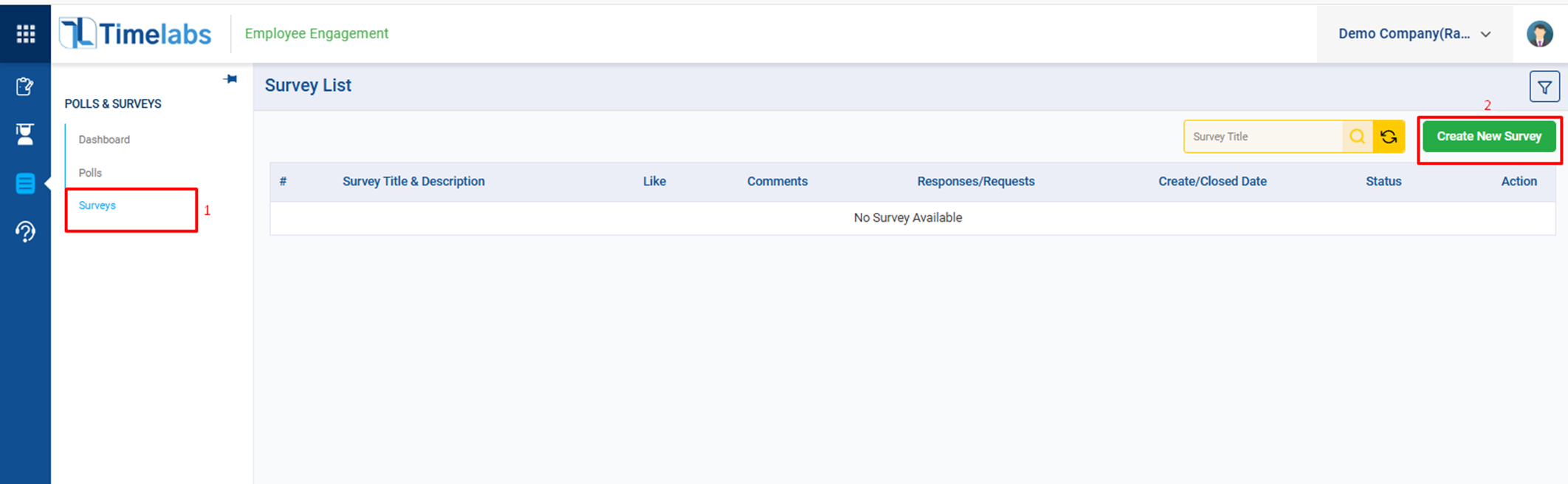The image size is (1568, 484).
Task: Open the help headset sidebar icon
Action: [x=25, y=232]
